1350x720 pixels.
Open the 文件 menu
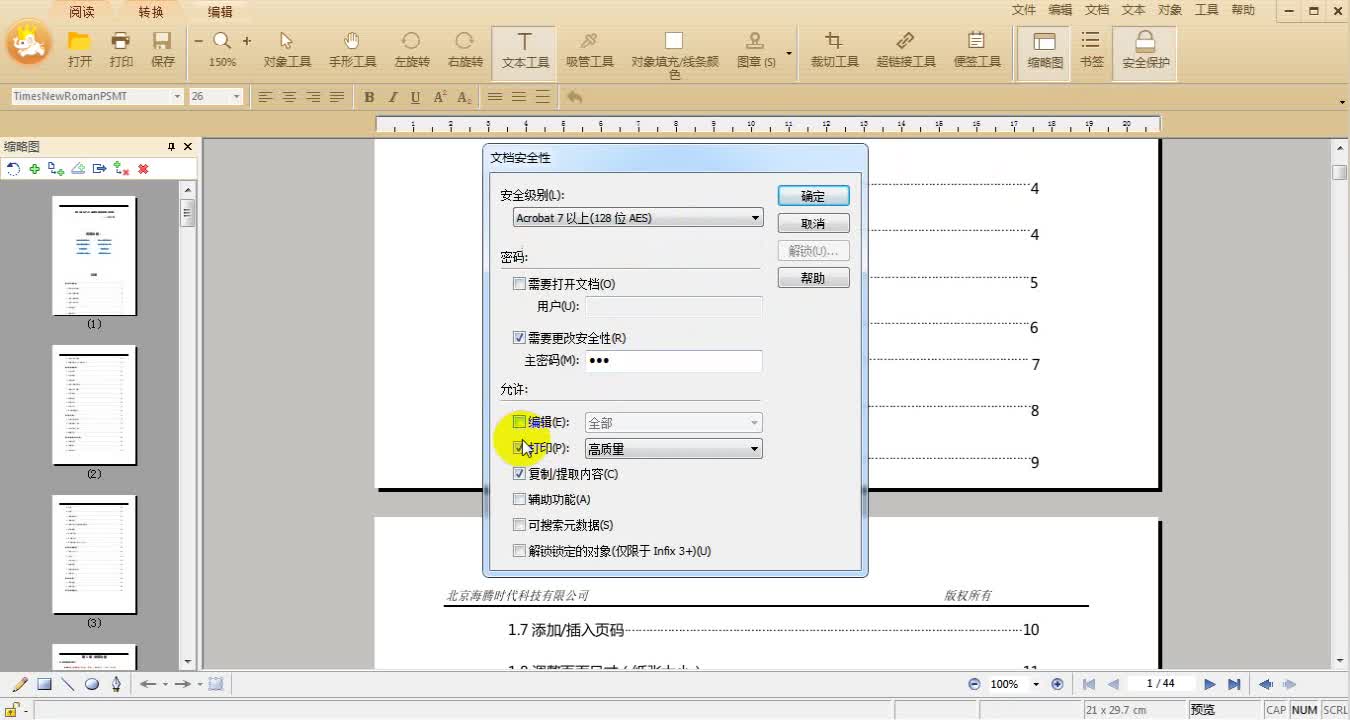1022,9
